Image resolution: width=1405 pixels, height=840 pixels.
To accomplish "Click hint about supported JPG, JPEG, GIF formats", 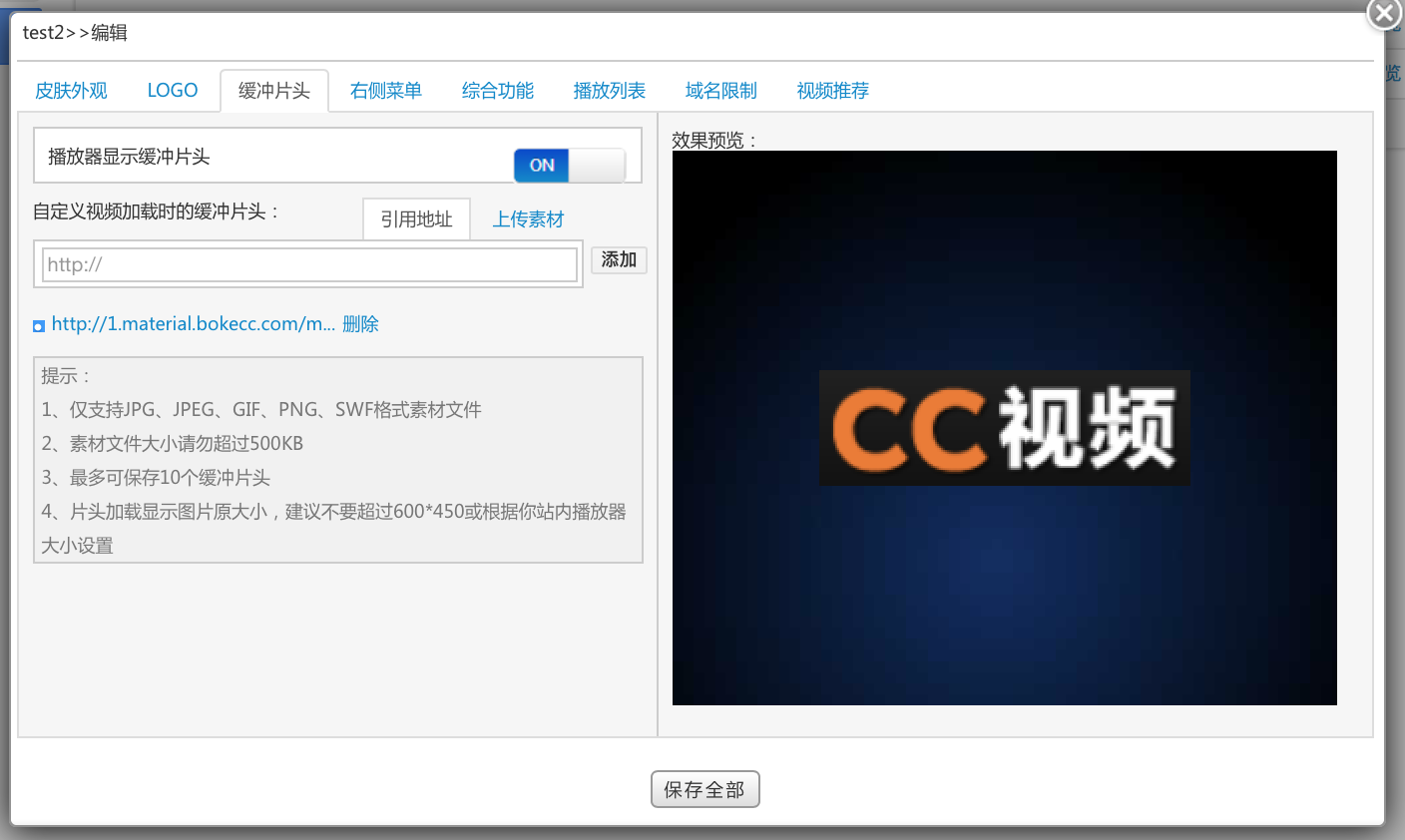I will pyautogui.click(x=261, y=410).
